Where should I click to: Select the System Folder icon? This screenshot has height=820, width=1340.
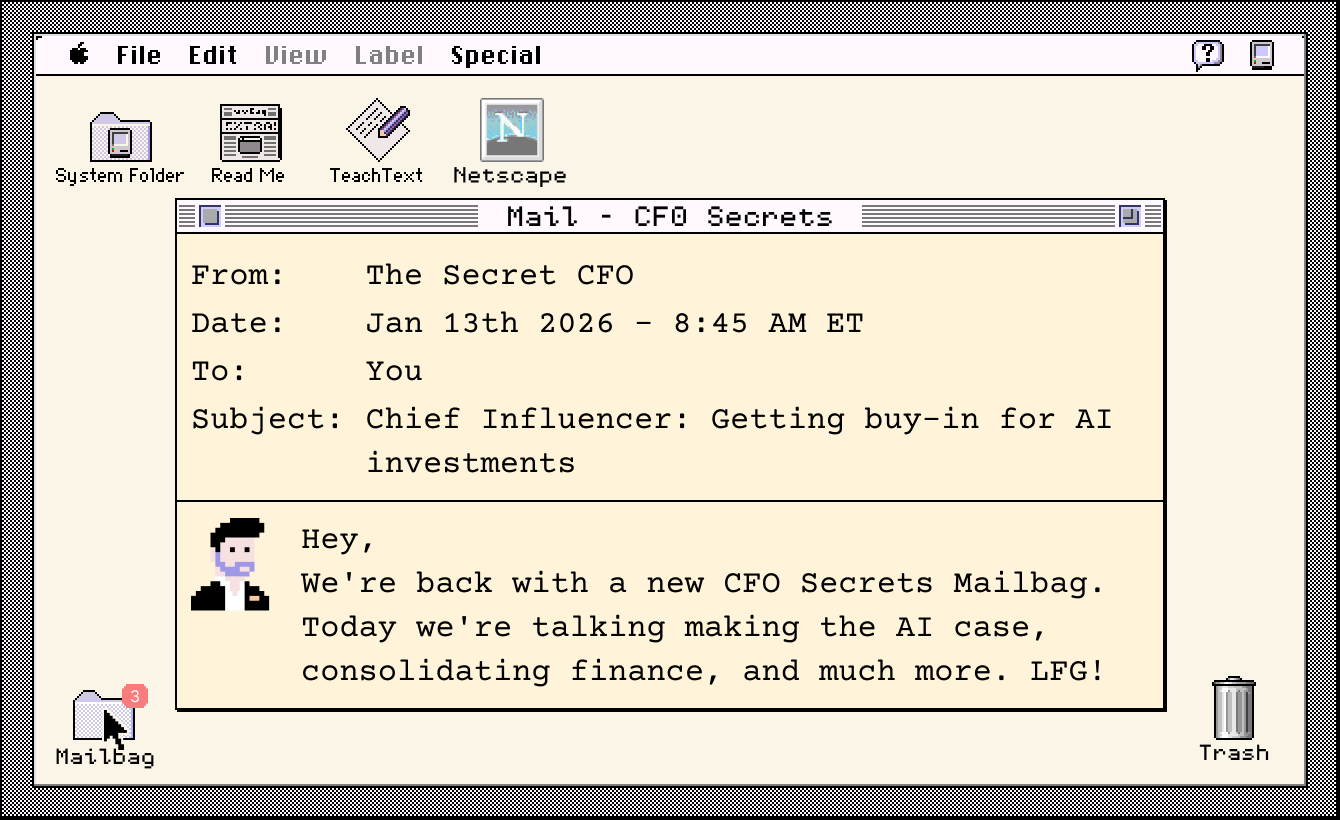[120, 137]
